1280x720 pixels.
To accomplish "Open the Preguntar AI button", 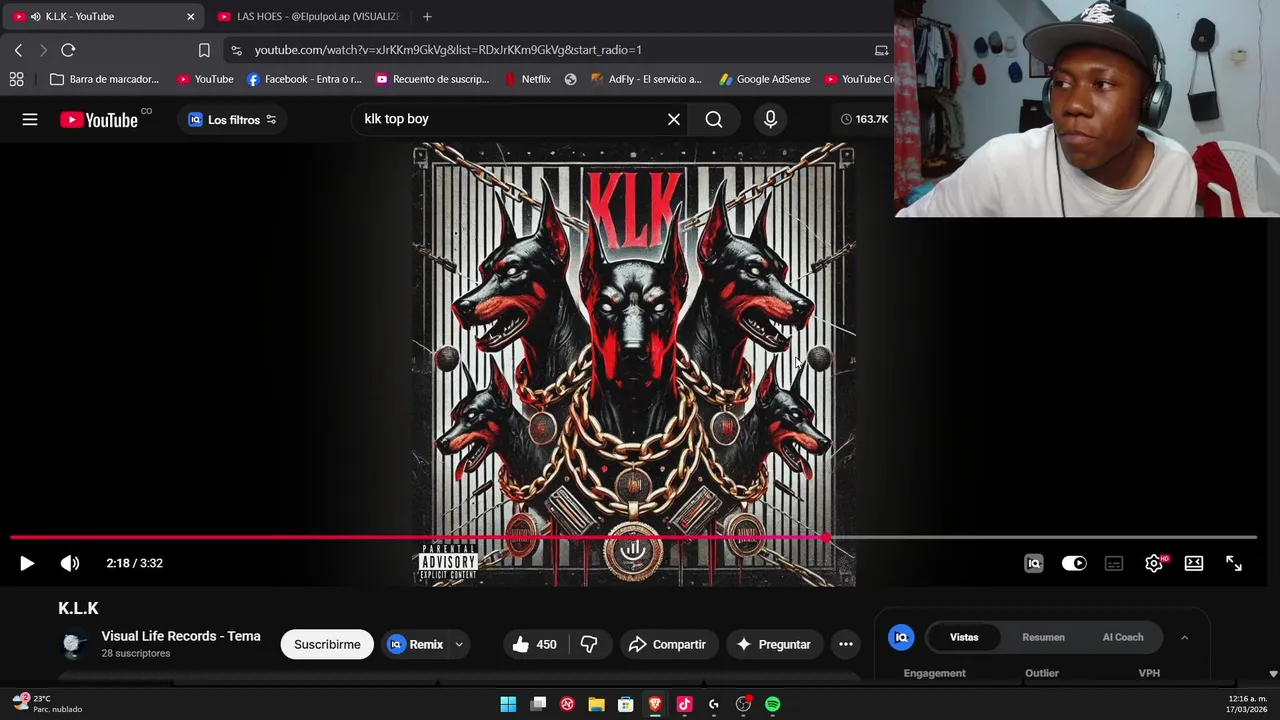I will (x=774, y=645).
